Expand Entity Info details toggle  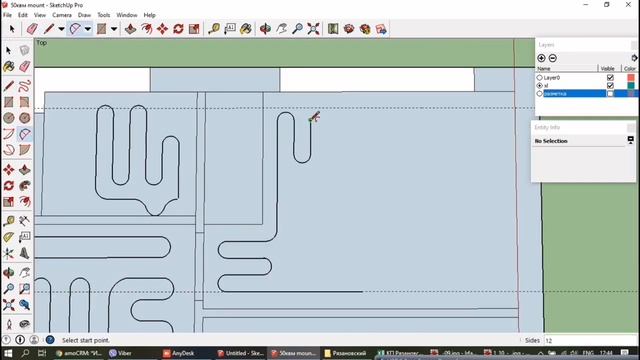coord(631,140)
